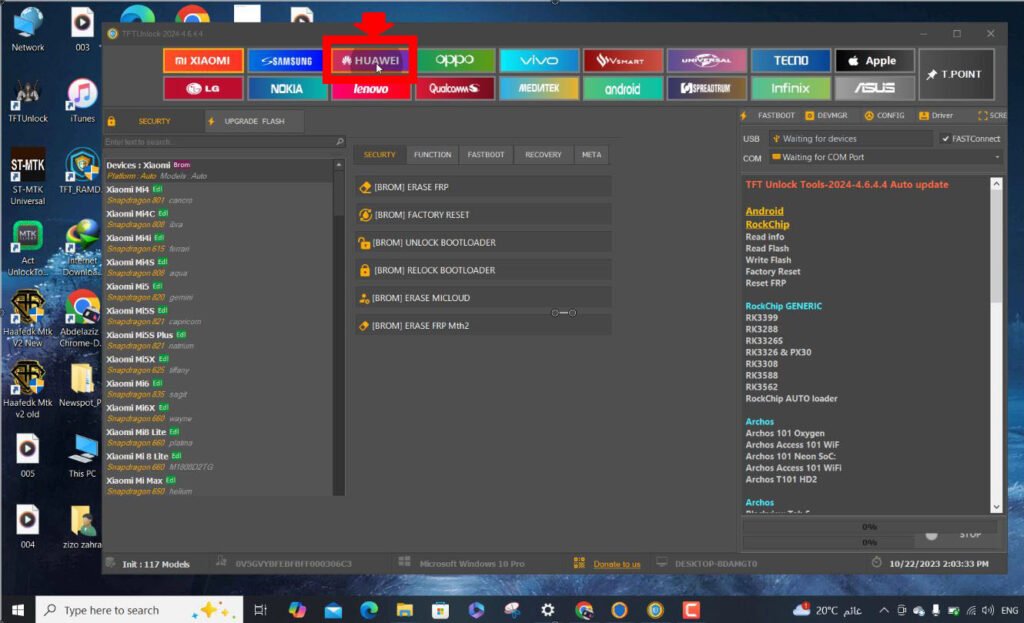Select the ST-MTK Universal desktop shortcut

click(x=27, y=178)
